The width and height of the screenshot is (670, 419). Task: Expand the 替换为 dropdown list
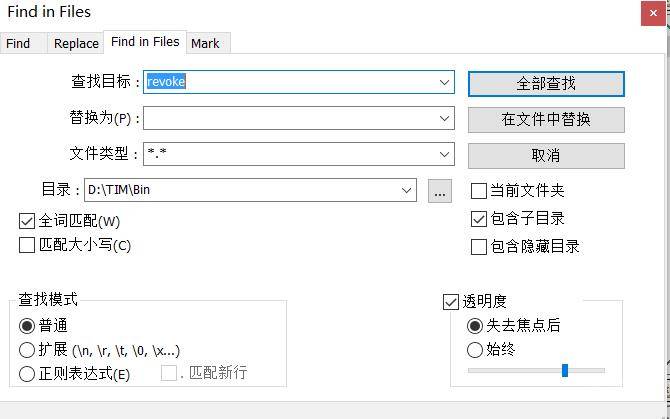point(444,118)
